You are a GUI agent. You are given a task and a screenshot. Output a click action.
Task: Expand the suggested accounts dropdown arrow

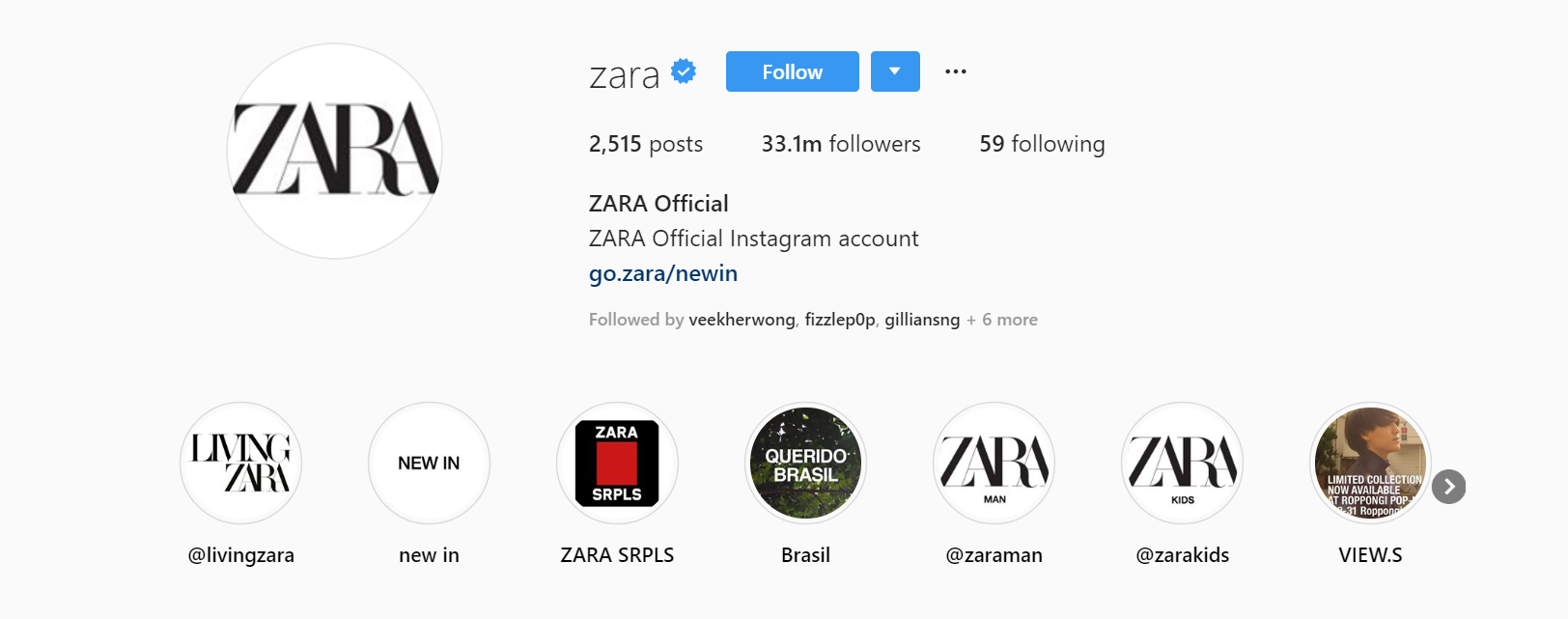[895, 71]
